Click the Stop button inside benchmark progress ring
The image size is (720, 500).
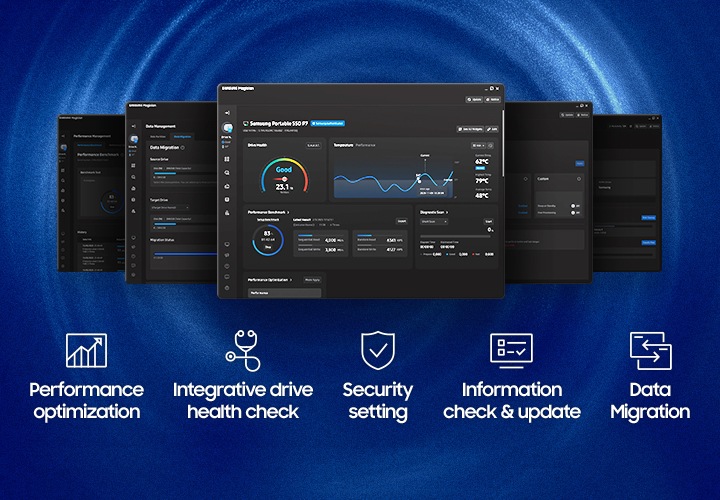(268, 247)
